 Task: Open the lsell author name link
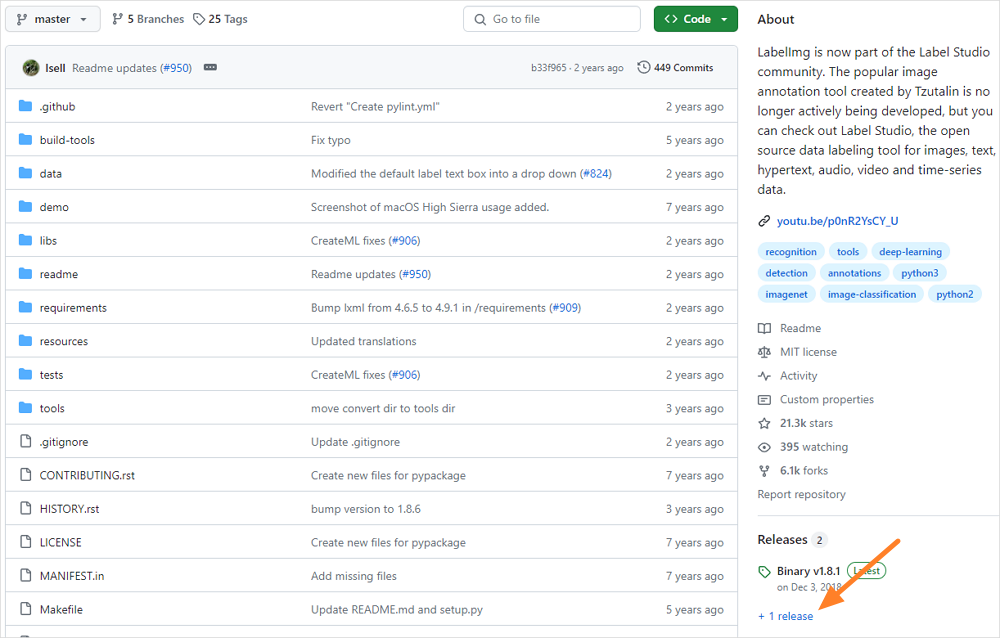[x=55, y=68]
